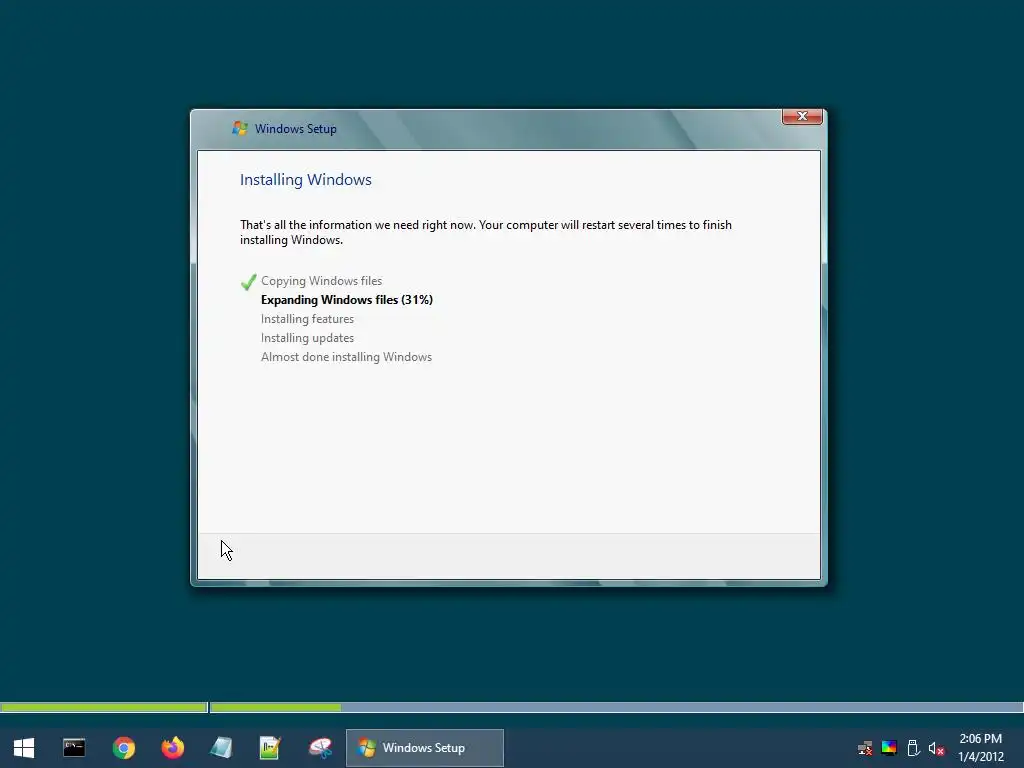This screenshot has width=1024, height=768.
Task: Click the colorful display tray icon
Action: pos(889,748)
